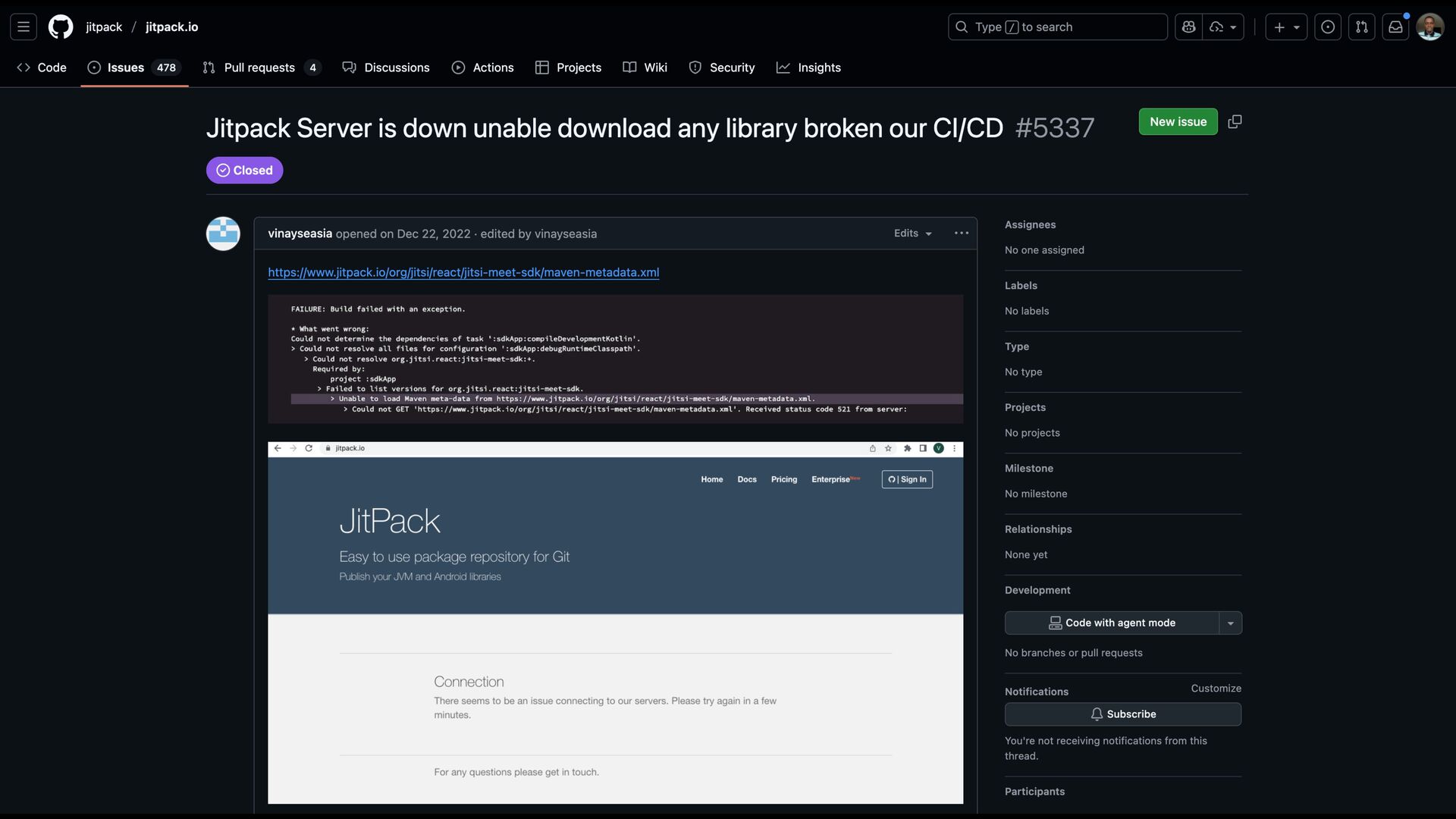Expand the Code with agent mode dropdown arrow
This screenshot has height=819, width=1456.
1230,623
